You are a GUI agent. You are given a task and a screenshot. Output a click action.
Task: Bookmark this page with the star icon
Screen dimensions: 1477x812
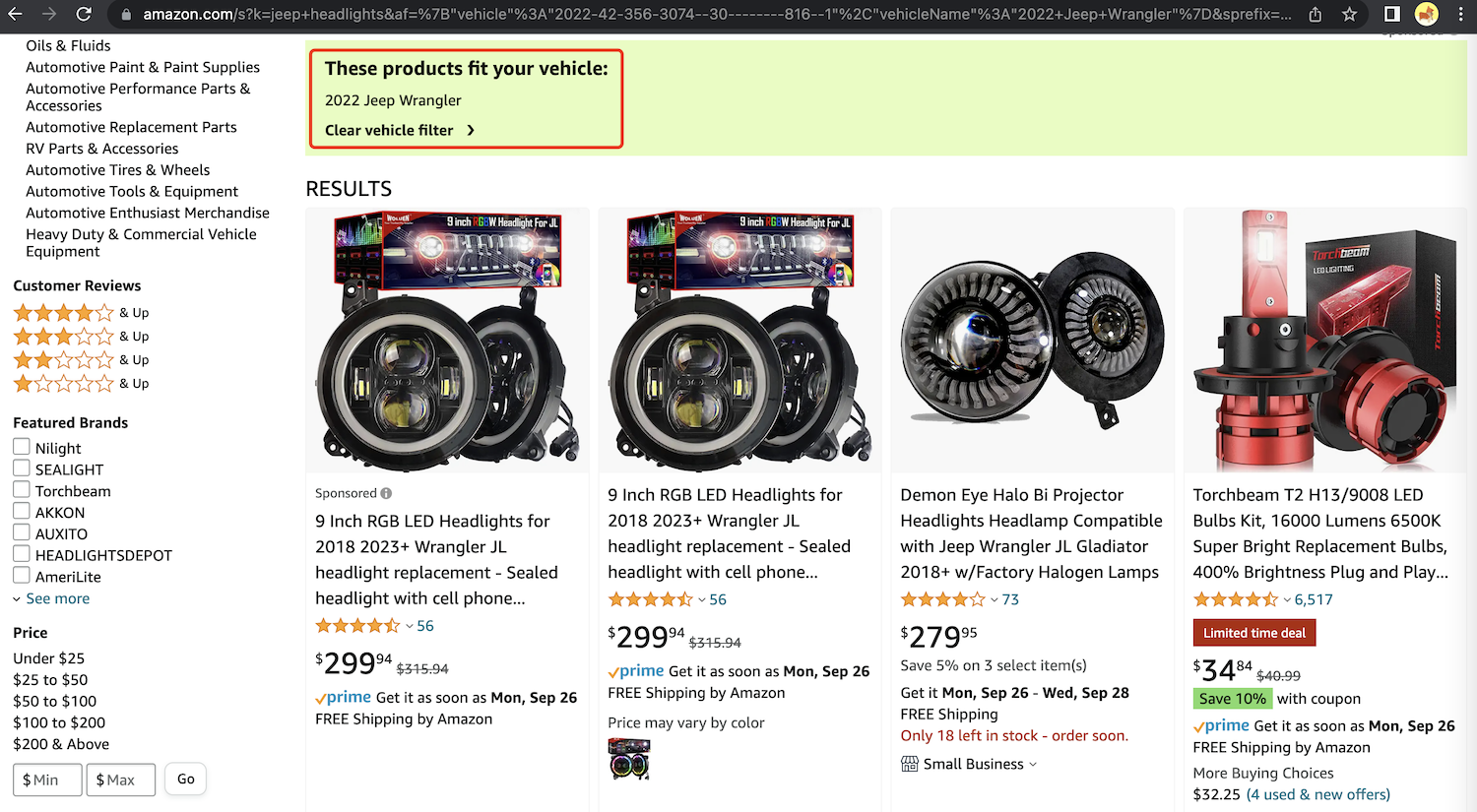1349,15
